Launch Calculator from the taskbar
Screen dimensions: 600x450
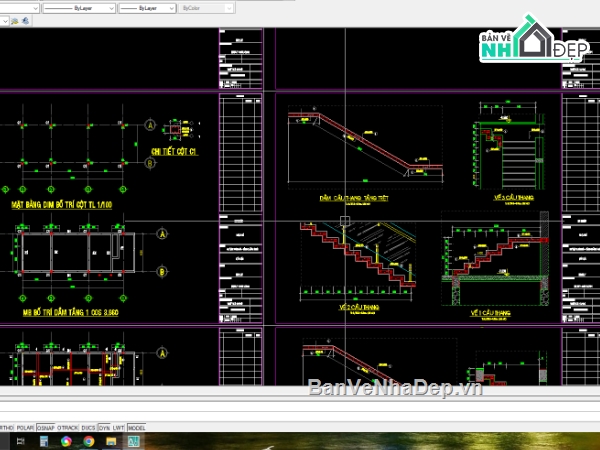[x=44, y=441]
